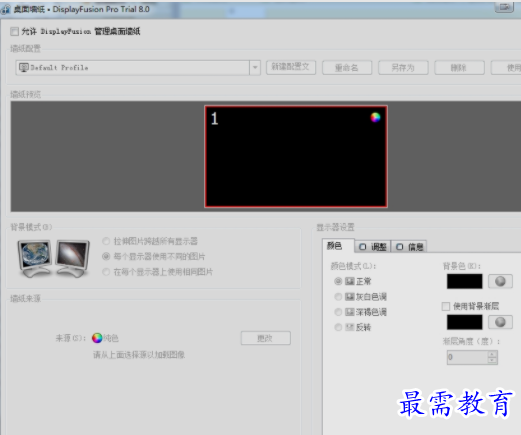521x435 pixels.
Task: Open background color picker button
Action: pos(500,282)
